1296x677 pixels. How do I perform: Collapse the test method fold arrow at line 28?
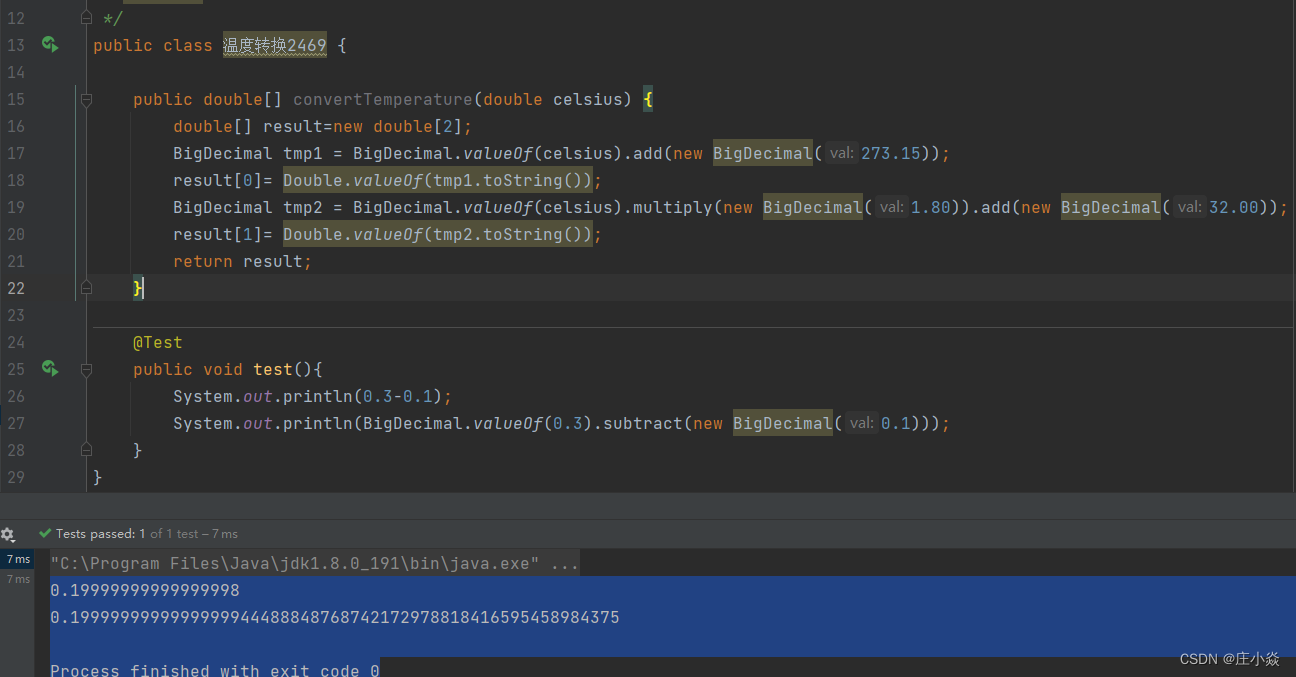[86, 450]
